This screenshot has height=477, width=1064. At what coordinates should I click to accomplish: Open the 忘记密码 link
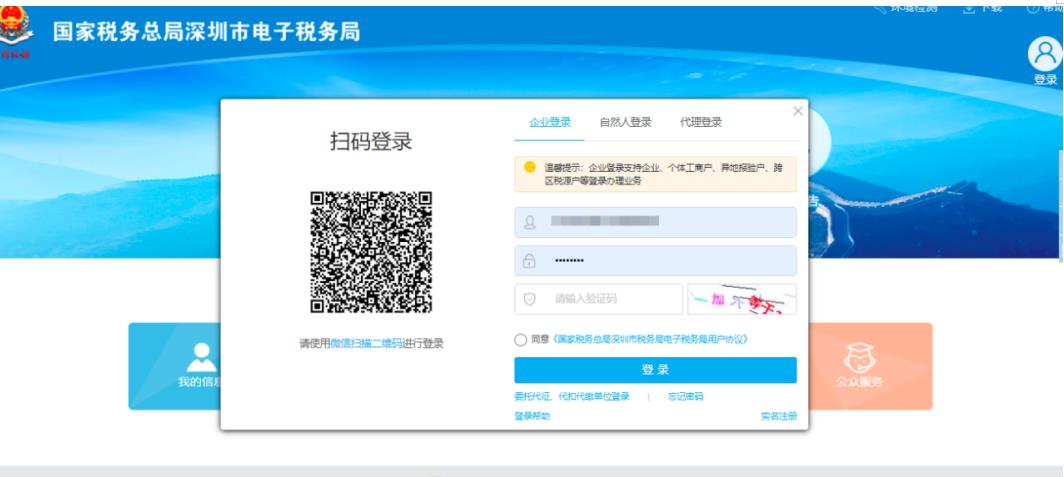pos(685,397)
